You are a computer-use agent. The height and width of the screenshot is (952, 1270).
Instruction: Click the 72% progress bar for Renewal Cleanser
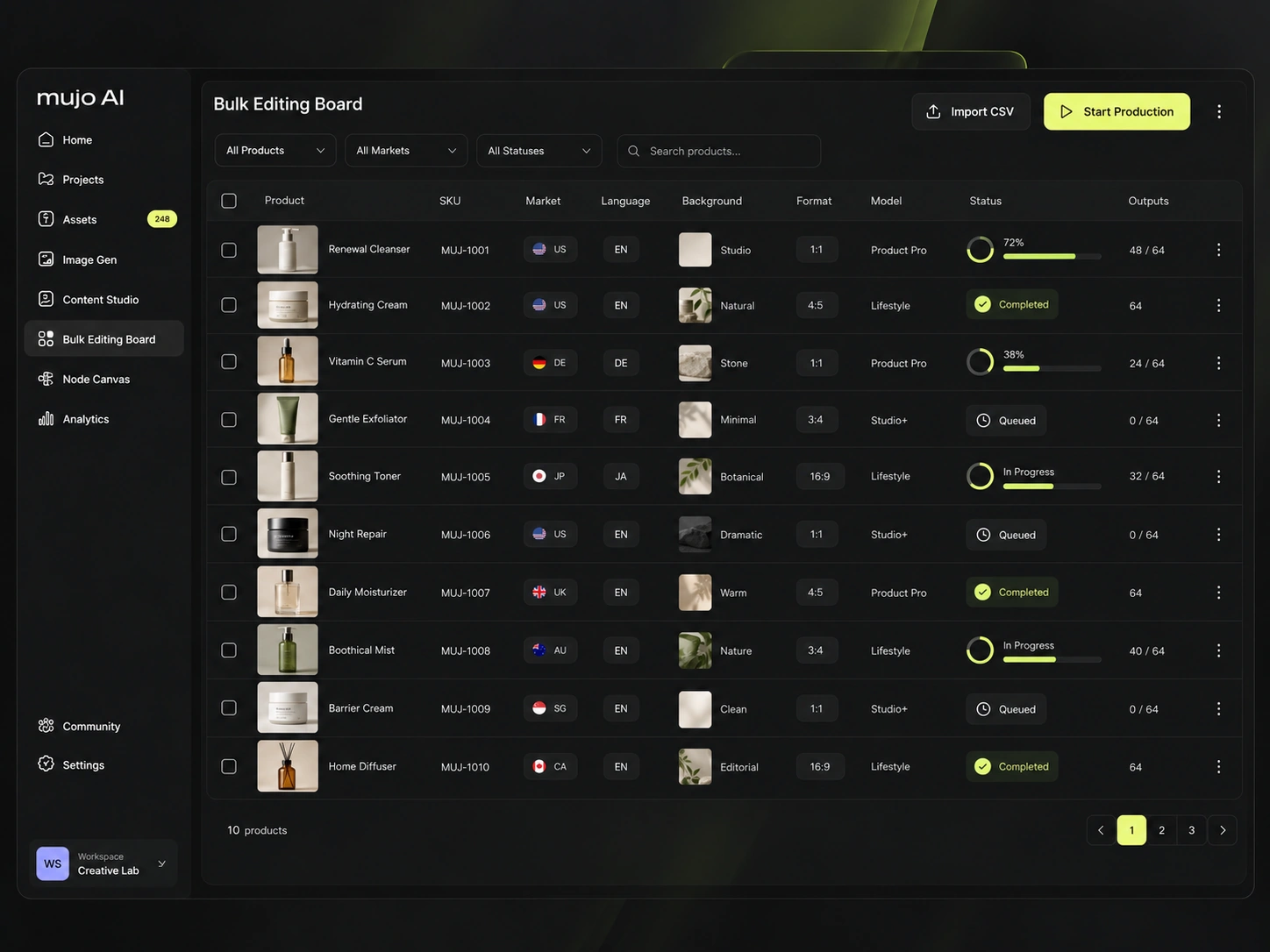pyautogui.click(x=1052, y=256)
